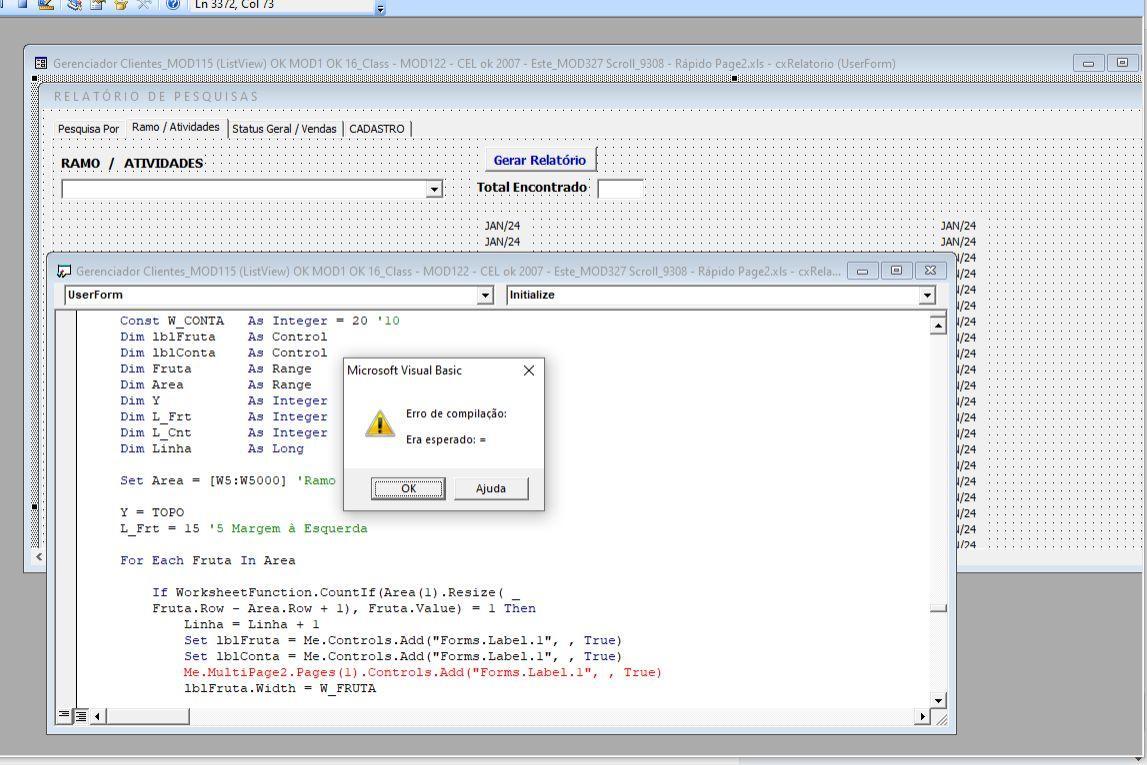Image resolution: width=1147 pixels, height=765 pixels.
Task: Click the 'Erro de compilação:' message text
Action: click(x=456, y=414)
